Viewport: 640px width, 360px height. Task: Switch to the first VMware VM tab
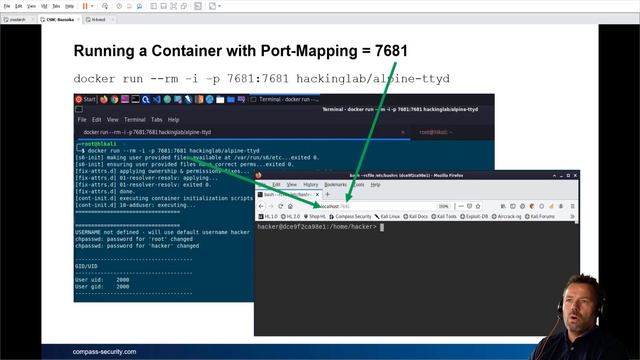tap(19, 20)
